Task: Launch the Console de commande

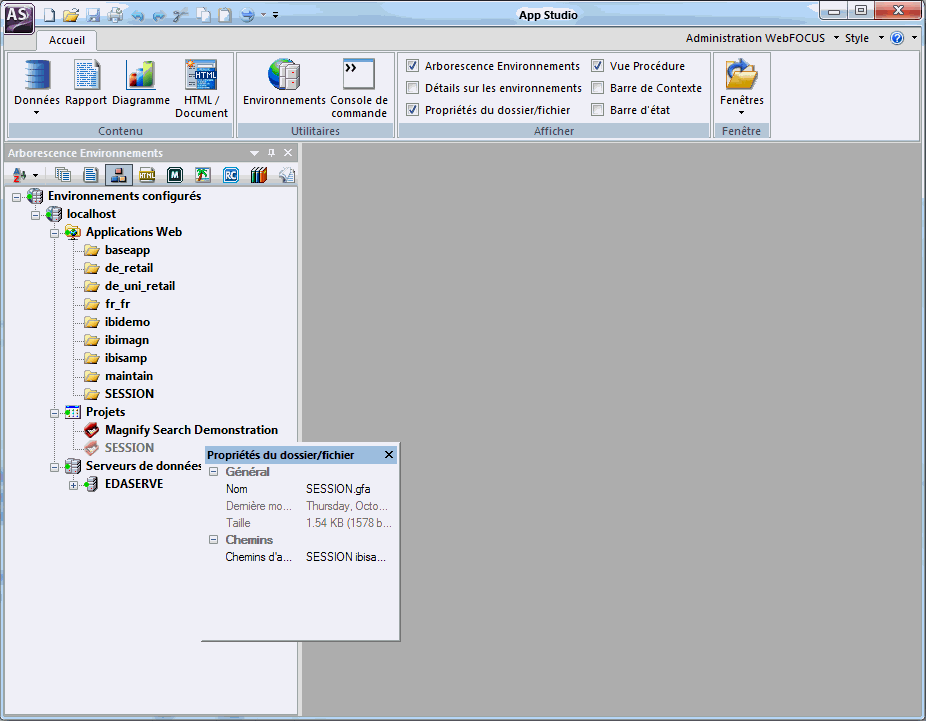Action: pos(359,89)
